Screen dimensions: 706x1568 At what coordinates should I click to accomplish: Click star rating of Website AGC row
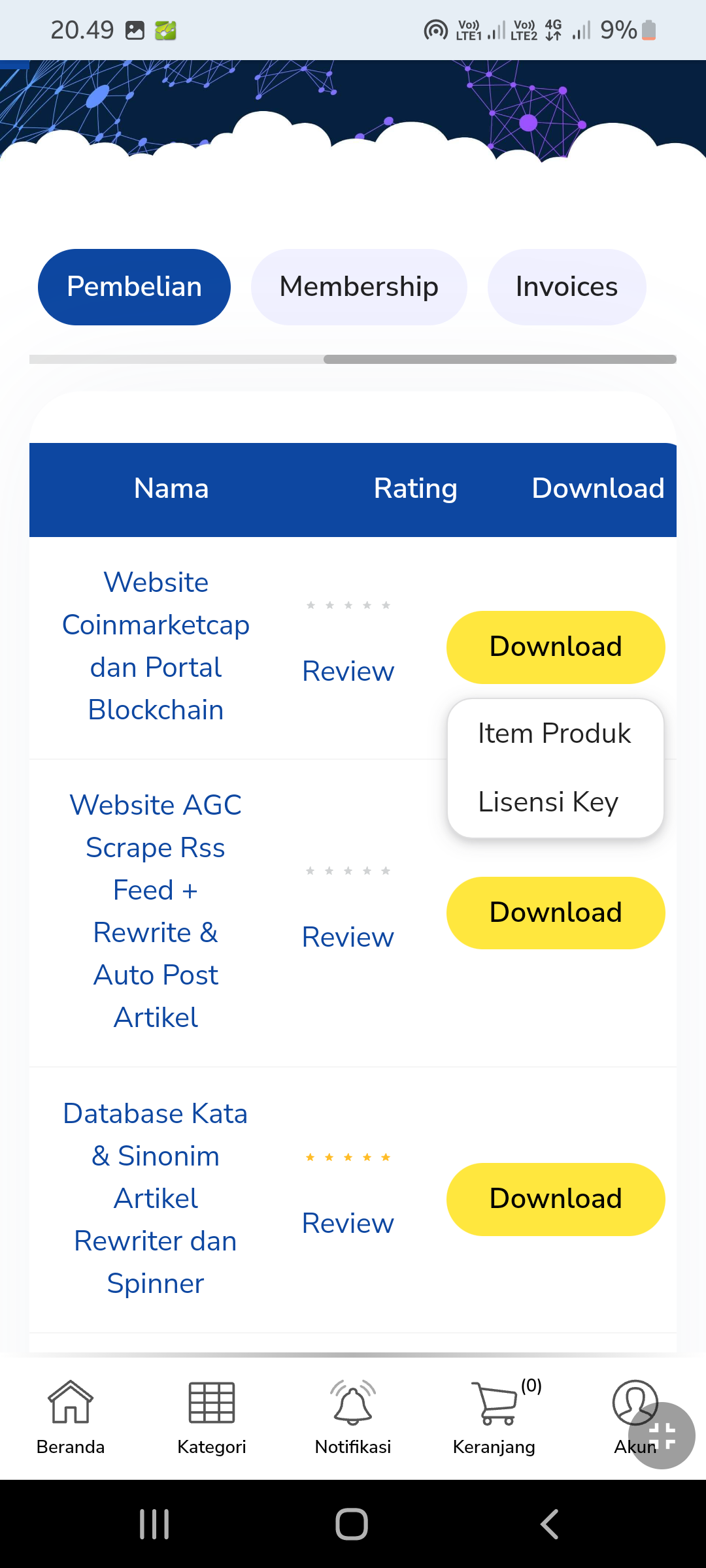click(x=348, y=871)
